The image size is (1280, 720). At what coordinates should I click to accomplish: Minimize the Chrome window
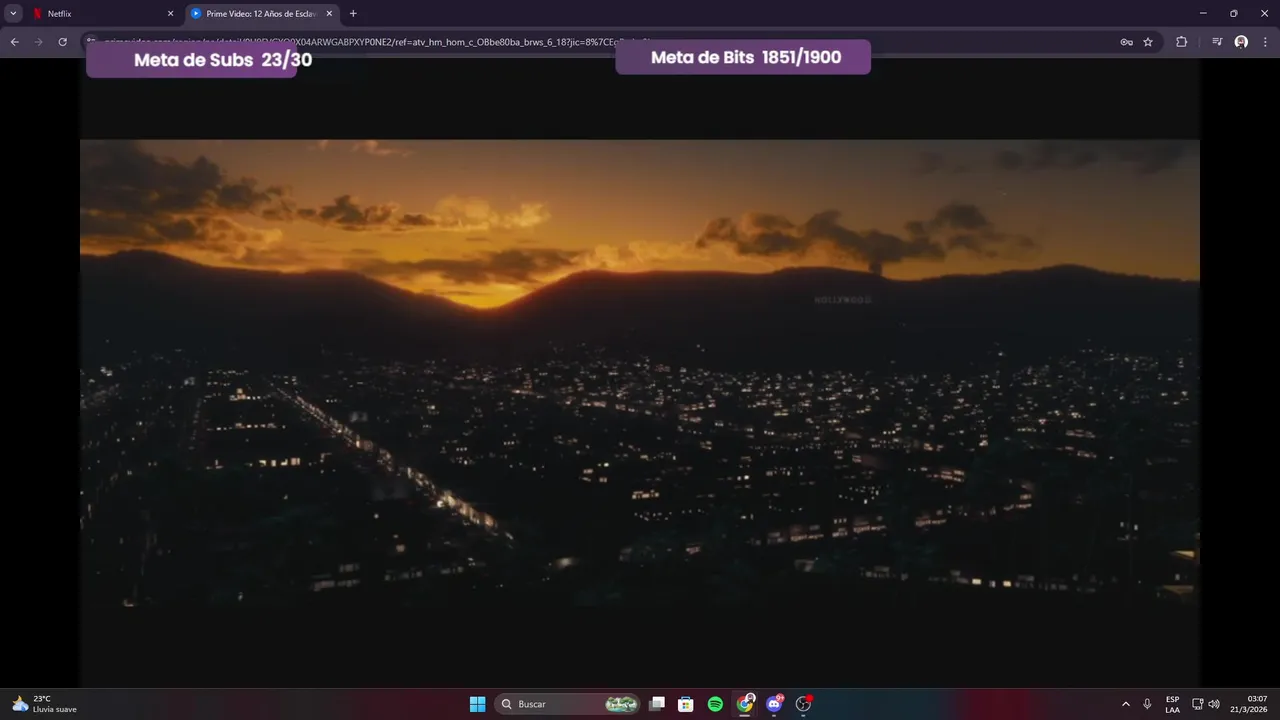pos(1203,14)
